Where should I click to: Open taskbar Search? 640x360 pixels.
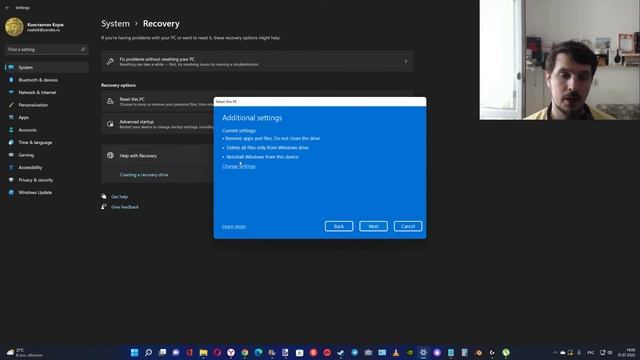[148, 352]
